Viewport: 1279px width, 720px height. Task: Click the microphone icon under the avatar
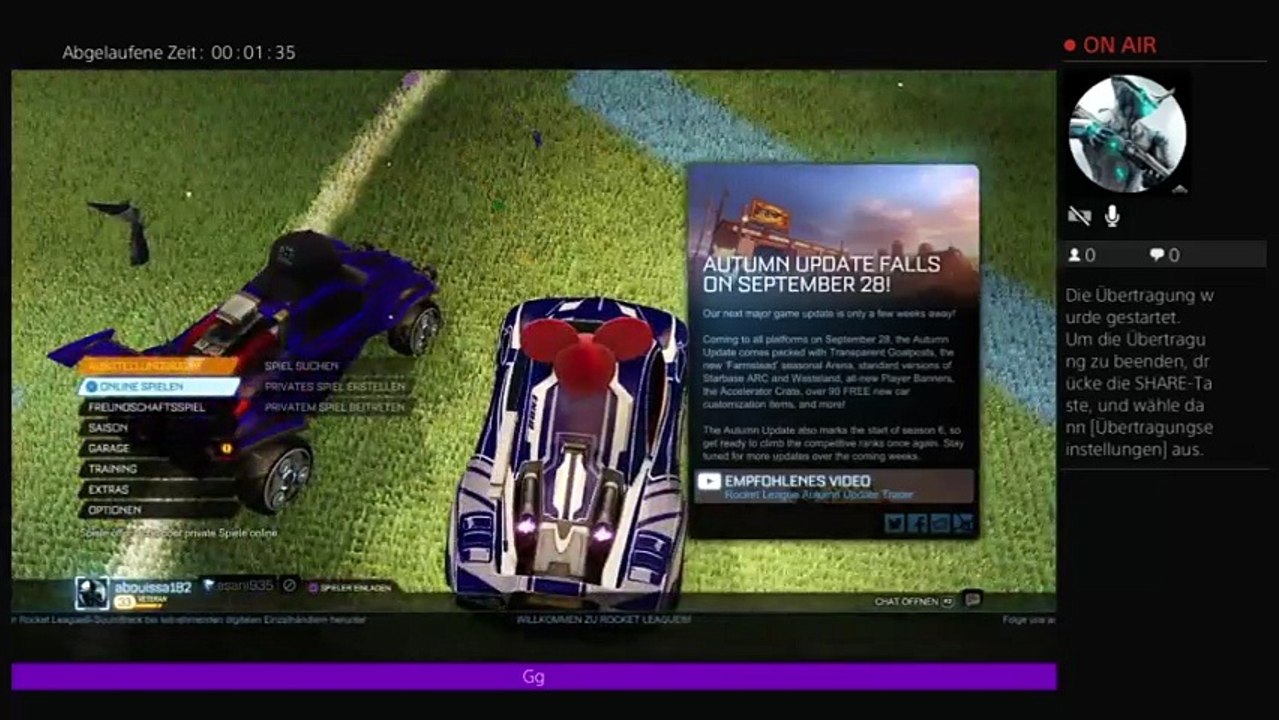click(x=1111, y=216)
